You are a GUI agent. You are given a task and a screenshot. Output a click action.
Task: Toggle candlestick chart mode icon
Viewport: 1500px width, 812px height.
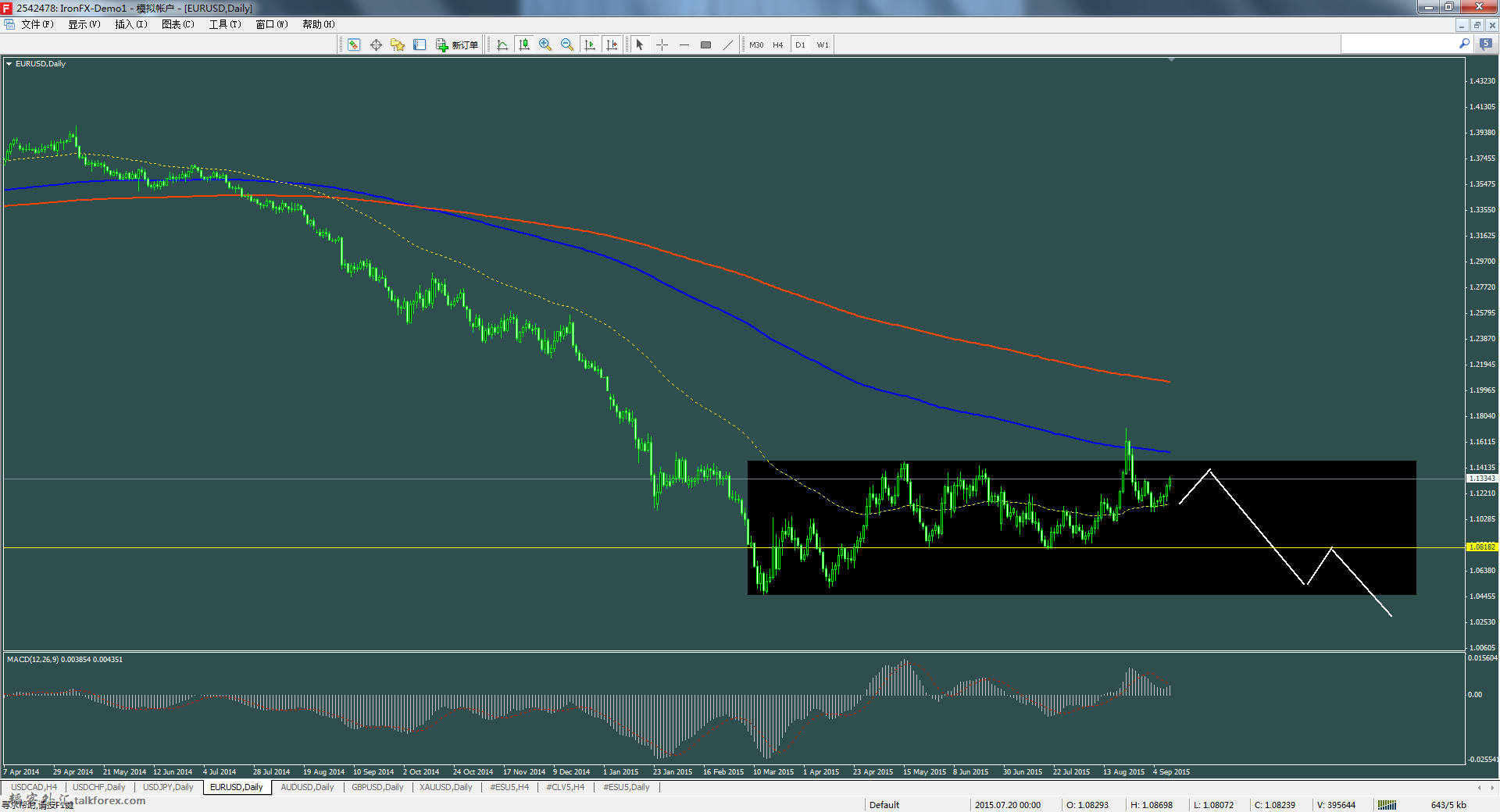pos(524,45)
